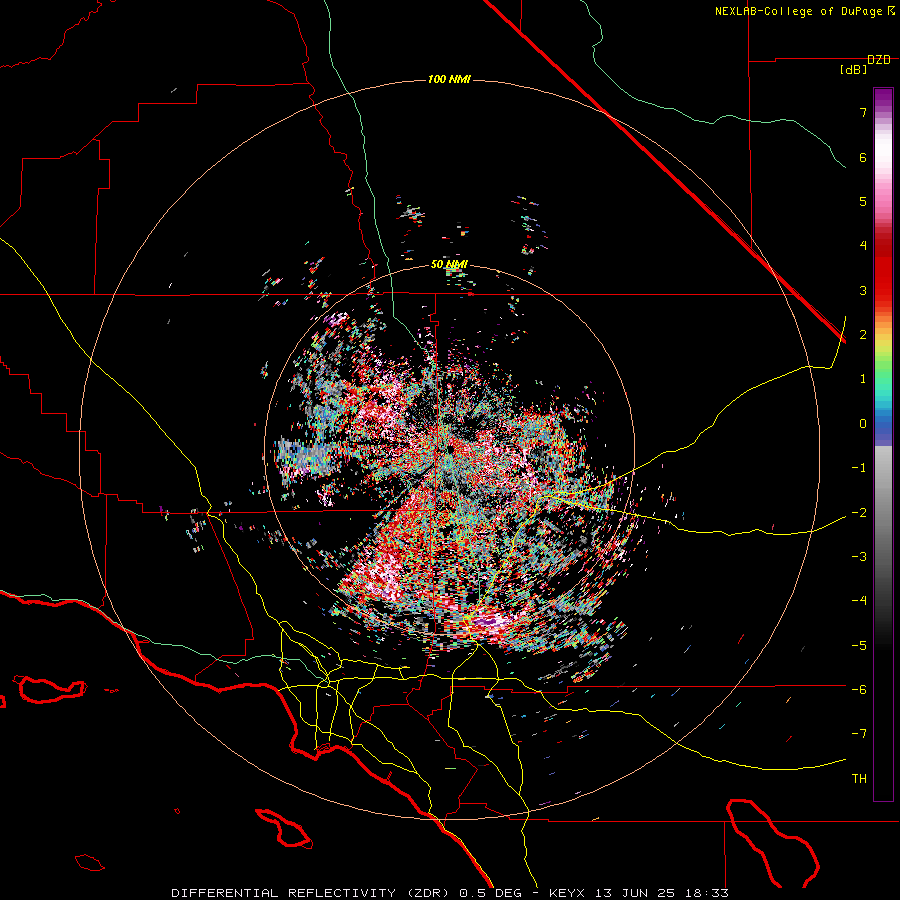This screenshot has width=900, height=900.
Task: Click the KEYX station identifier in caption
Action: coord(568,893)
